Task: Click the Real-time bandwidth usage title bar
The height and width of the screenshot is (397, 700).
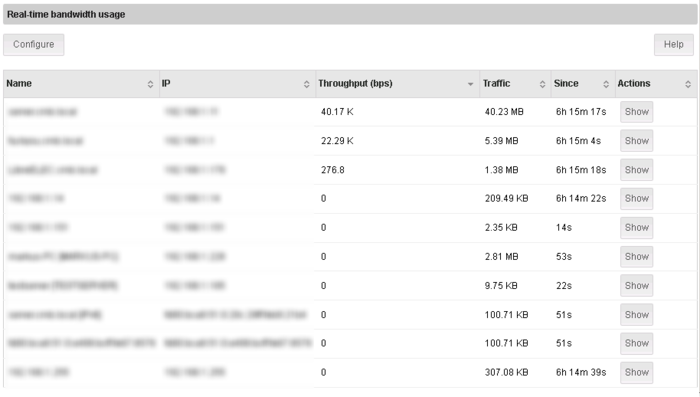Action: (350, 14)
